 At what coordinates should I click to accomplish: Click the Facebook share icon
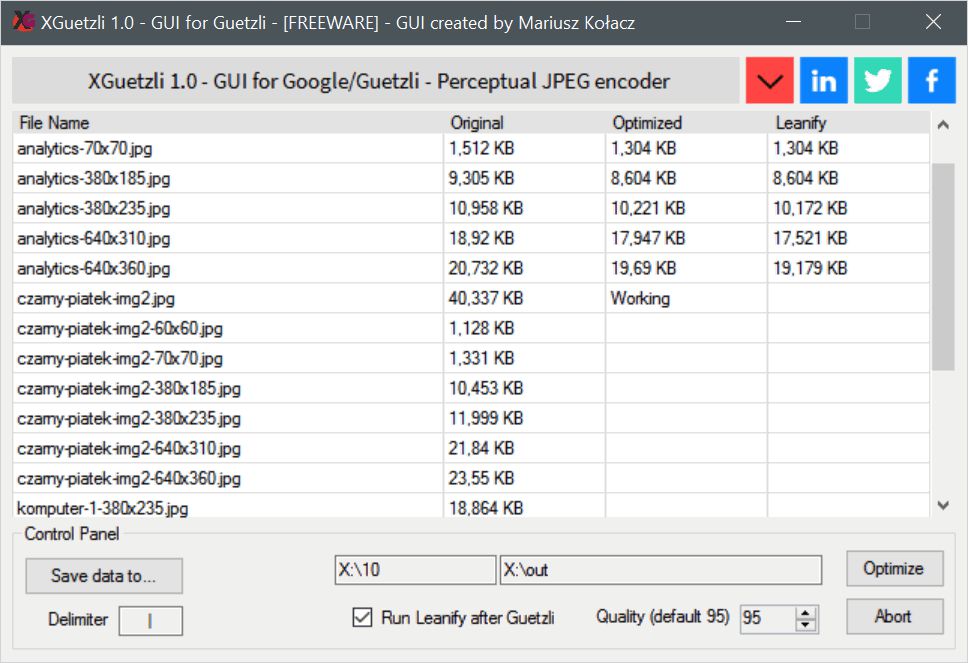pyautogui.click(x=931, y=81)
